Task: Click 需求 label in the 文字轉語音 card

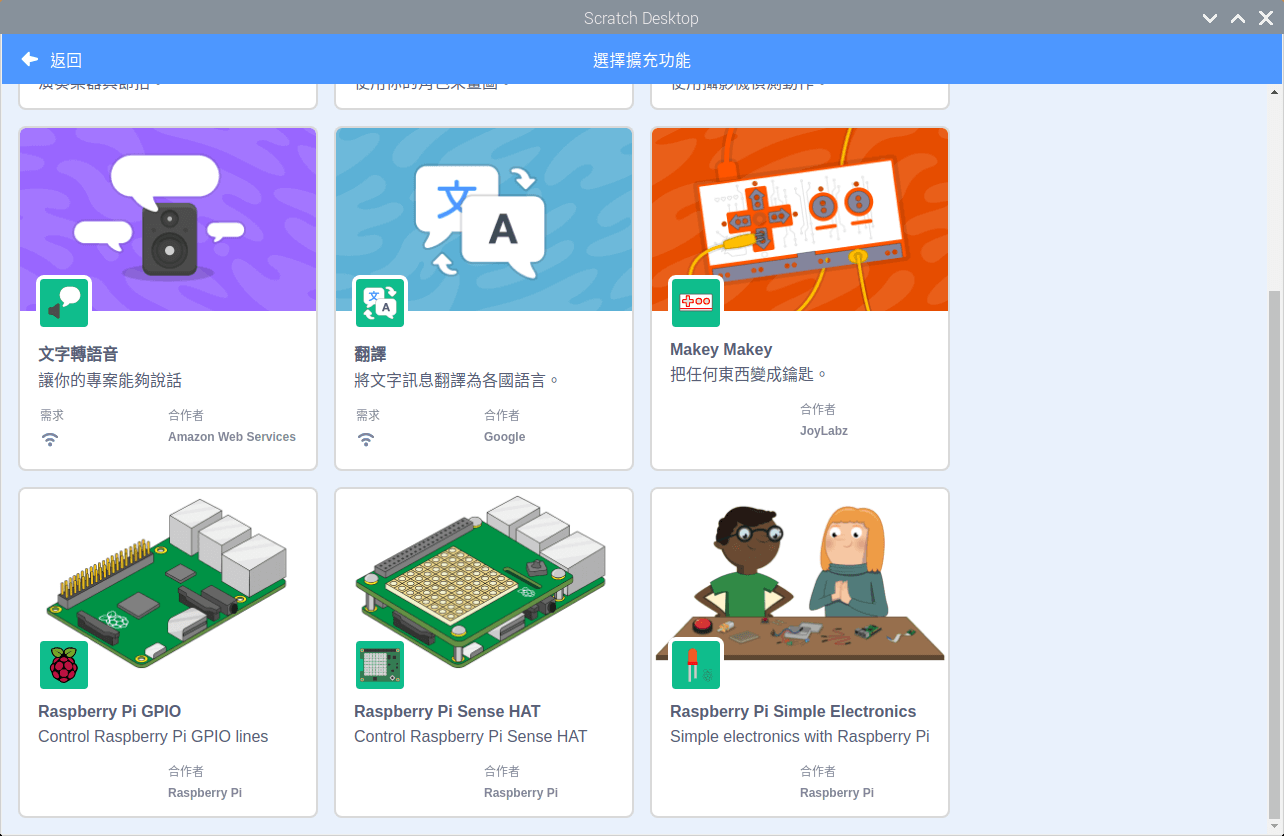Action: point(52,415)
